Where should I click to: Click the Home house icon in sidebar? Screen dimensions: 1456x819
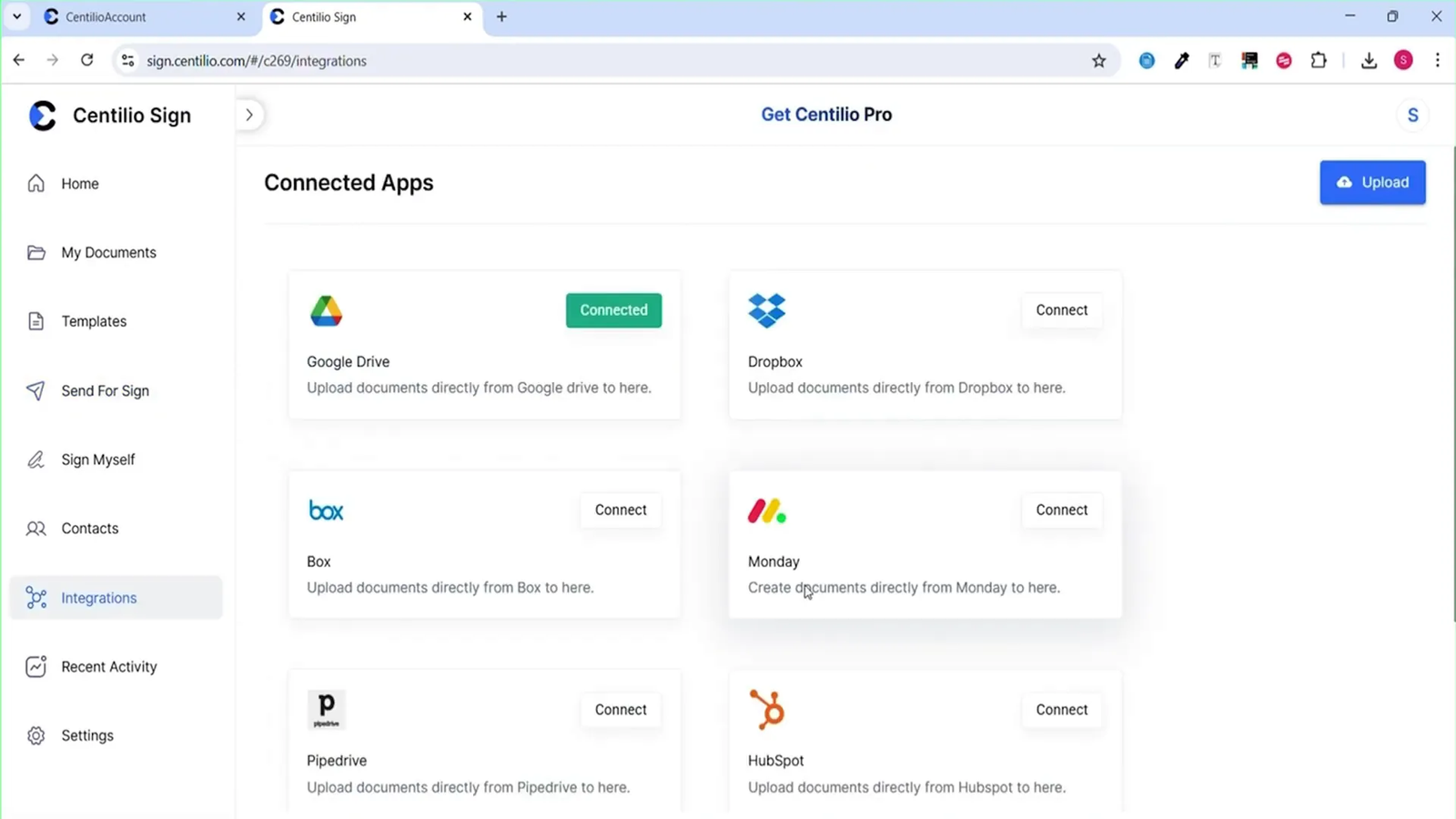(x=35, y=184)
